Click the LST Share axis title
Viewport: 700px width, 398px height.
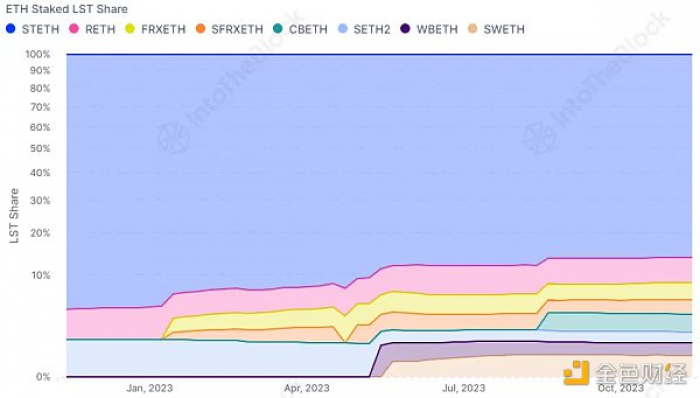tap(14, 216)
